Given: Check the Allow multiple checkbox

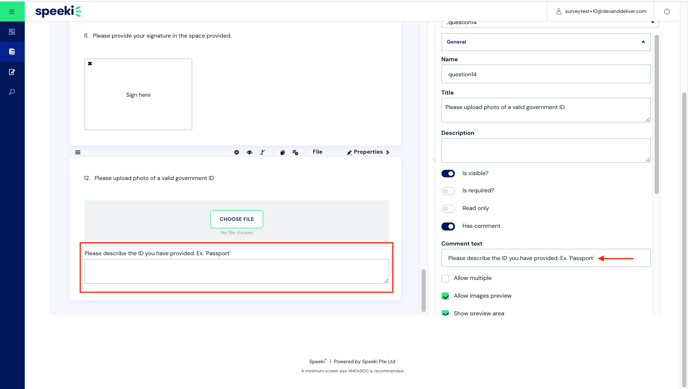Looking at the screenshot, I should pos(445,278).
